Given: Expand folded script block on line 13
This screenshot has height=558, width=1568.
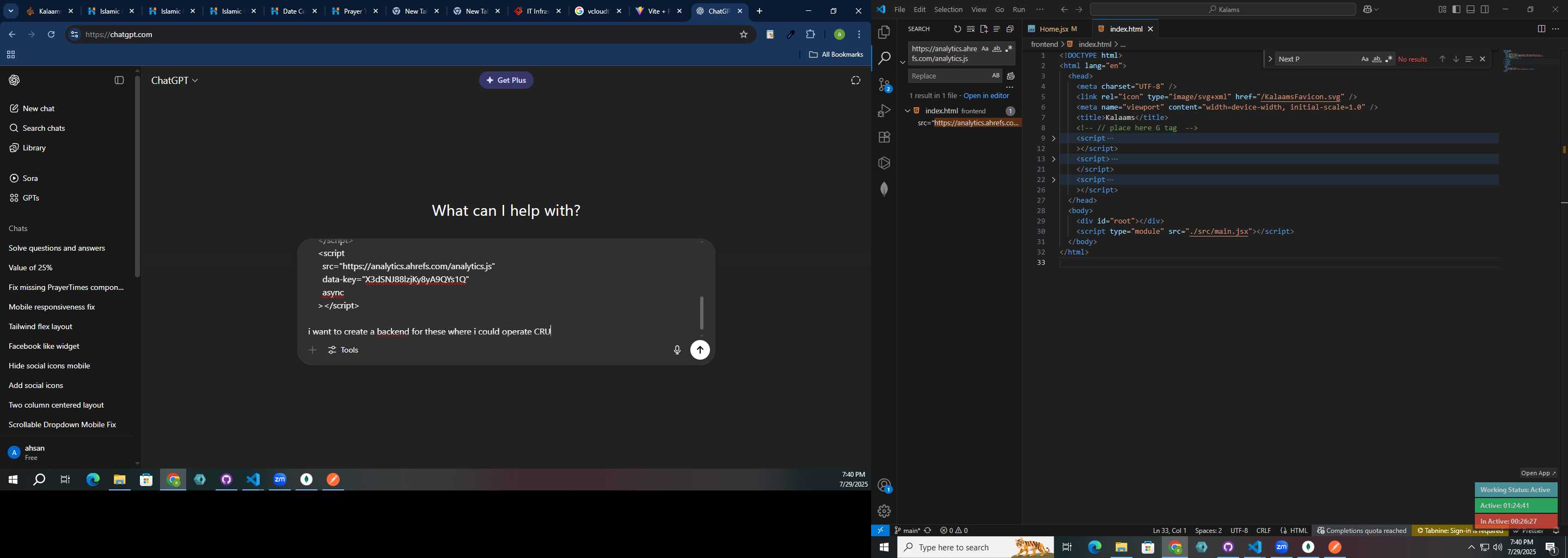Looking at the screenshot, I should pyautogui.click(x=1053, y=159).
